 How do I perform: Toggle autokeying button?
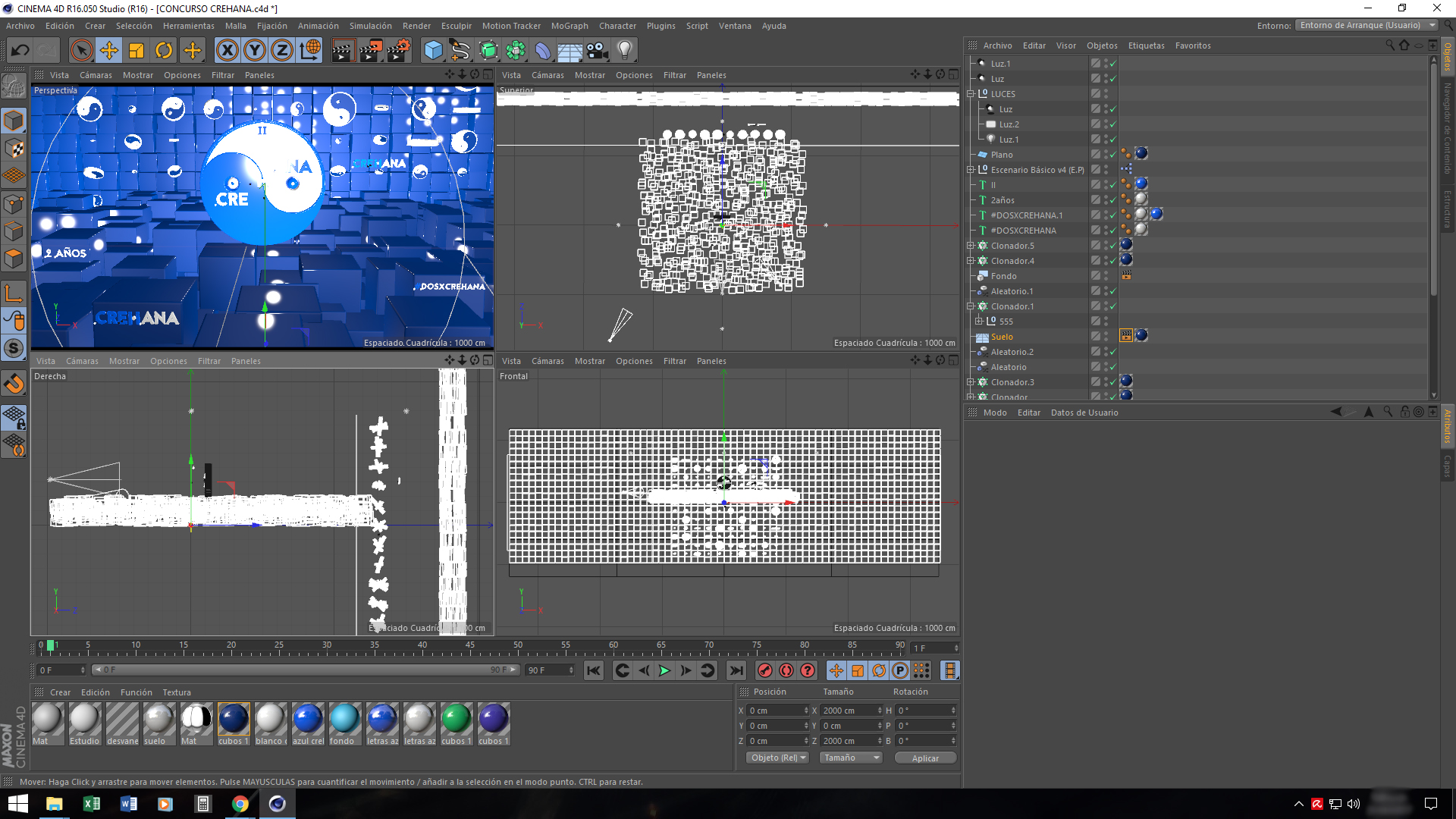coord(786,670)
